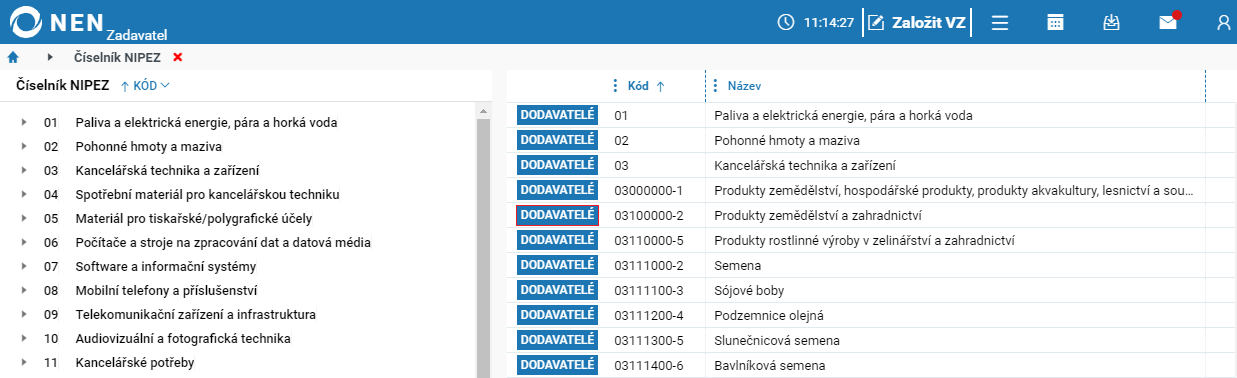The width and height of the screenshot is (1237, 378).
Task: Click DODAVATELÉ button for code 03100000-2
Action: click(557, 215)
